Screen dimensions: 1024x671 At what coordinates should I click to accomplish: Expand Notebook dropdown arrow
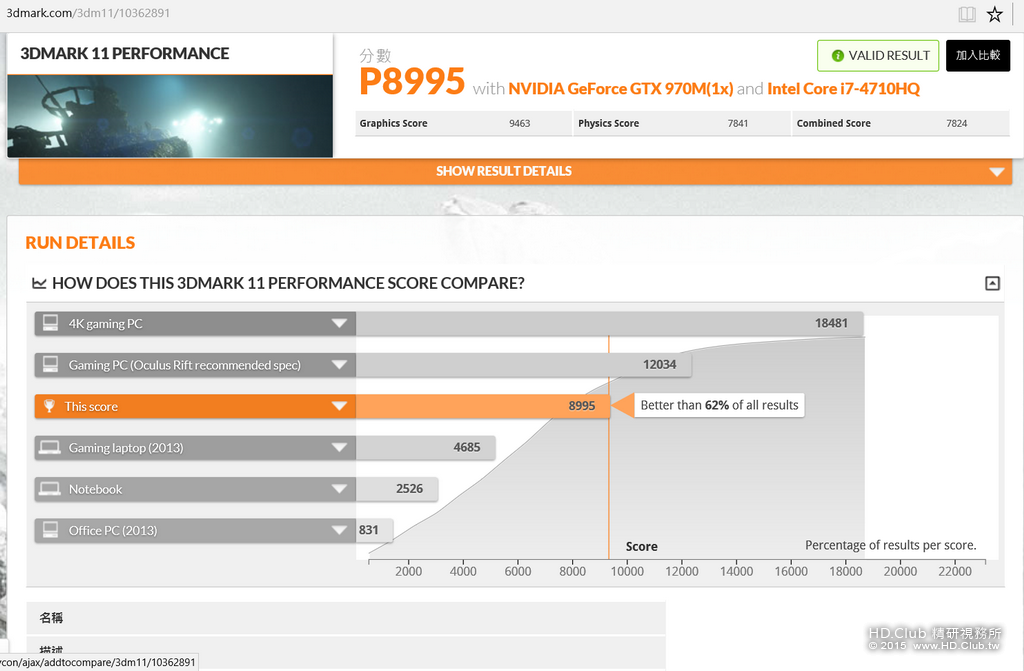pyautogui.click(x=339, y=489)
